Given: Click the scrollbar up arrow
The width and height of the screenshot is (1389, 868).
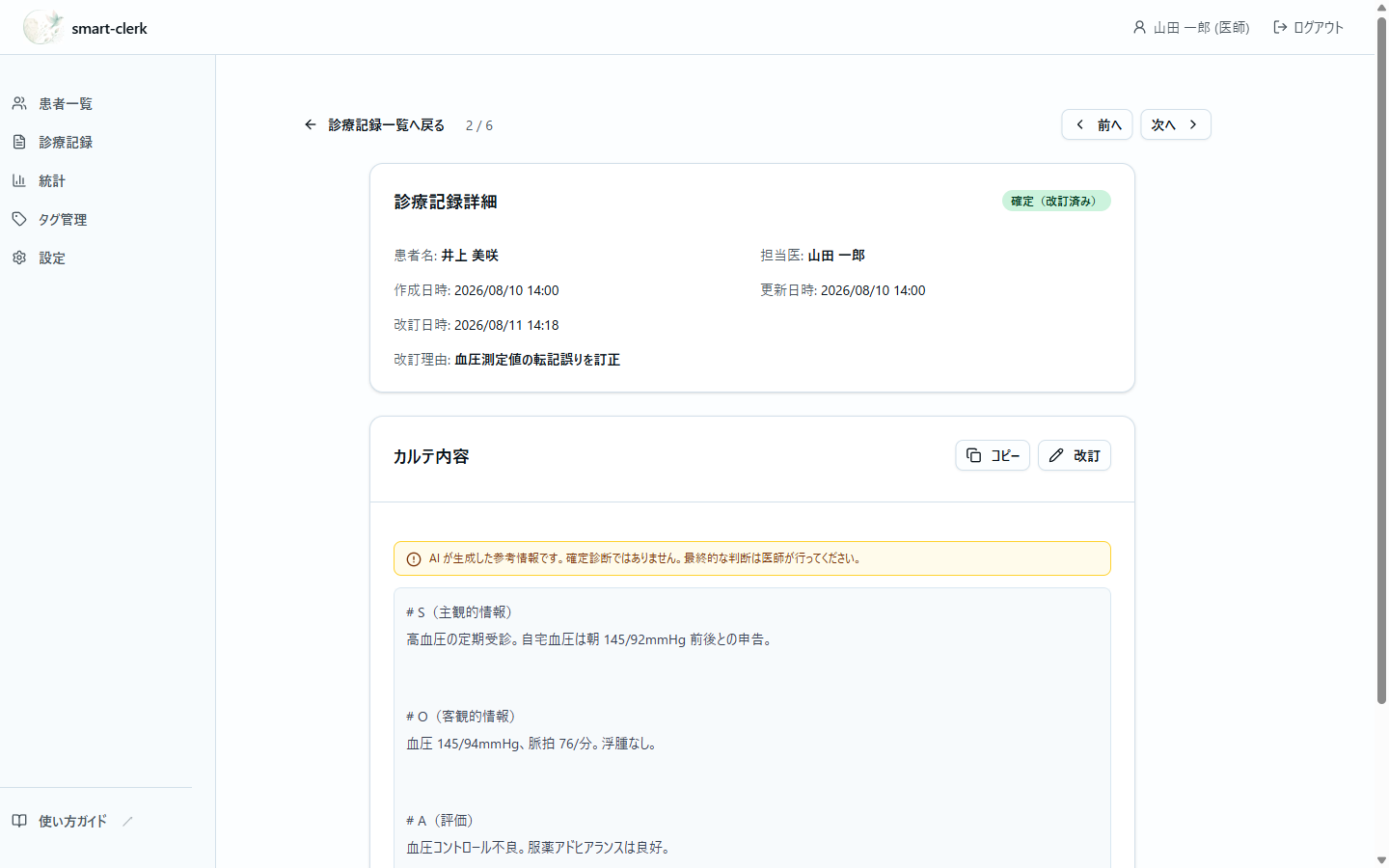Looking at the screenshot, I should 1381,7.
